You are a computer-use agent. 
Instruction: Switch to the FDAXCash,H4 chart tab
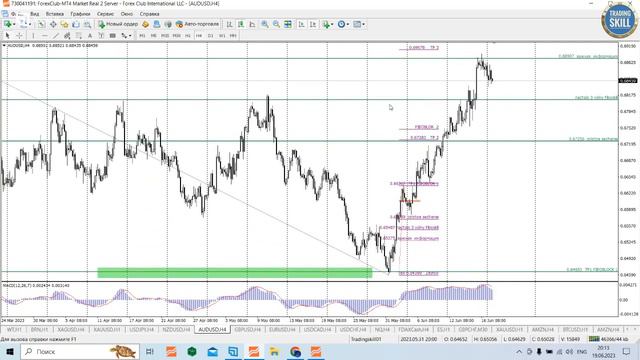point(413,329)
